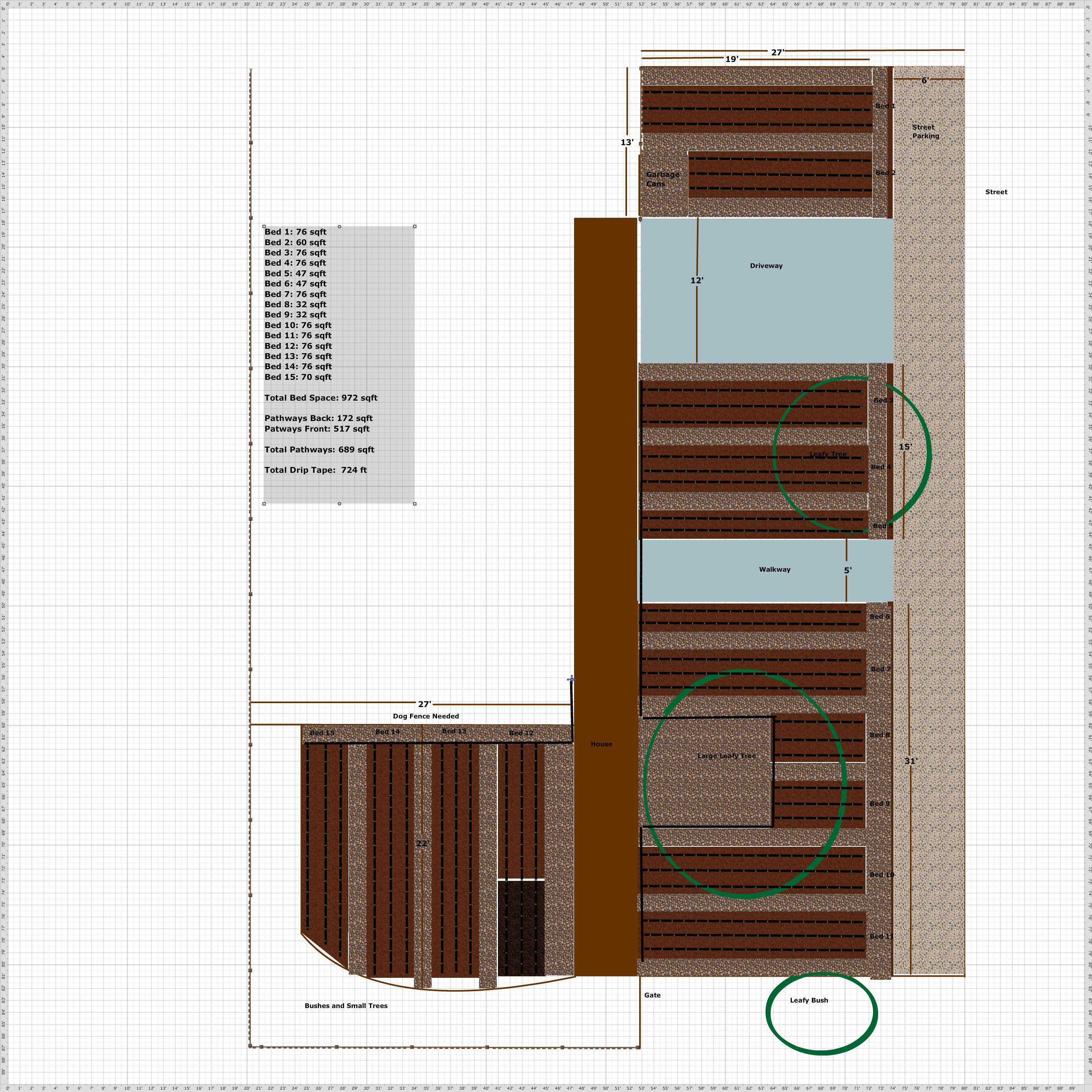Click the Bed 2 label
Viewport: 1092px width, 1092px height.
tap(885, 173)
